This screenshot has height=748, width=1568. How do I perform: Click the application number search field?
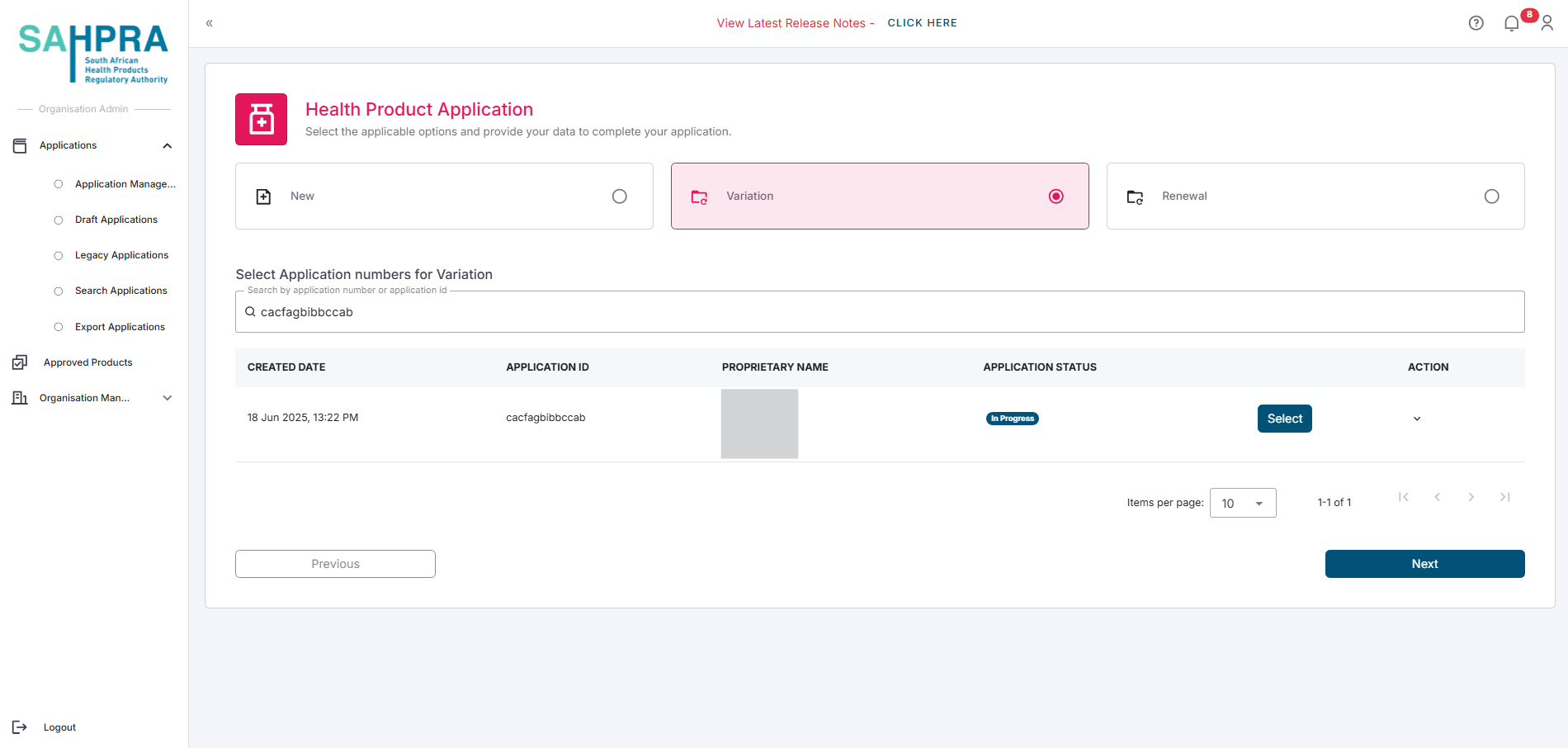(x=880, y=312)
